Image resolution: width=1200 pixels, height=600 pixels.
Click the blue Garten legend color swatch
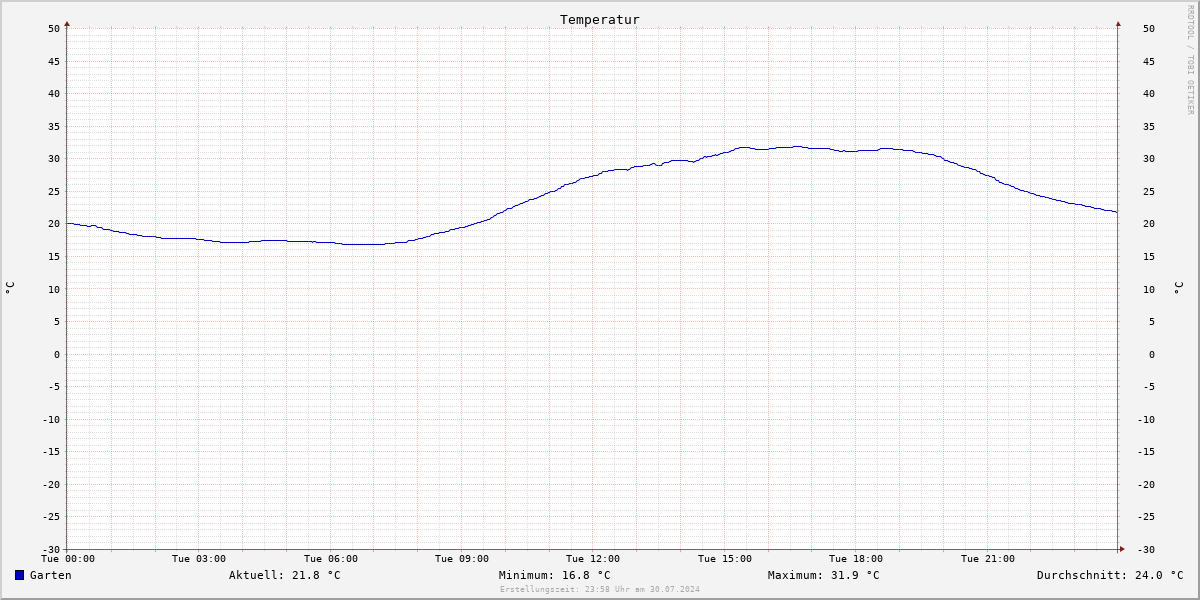(x=19, y=575)
